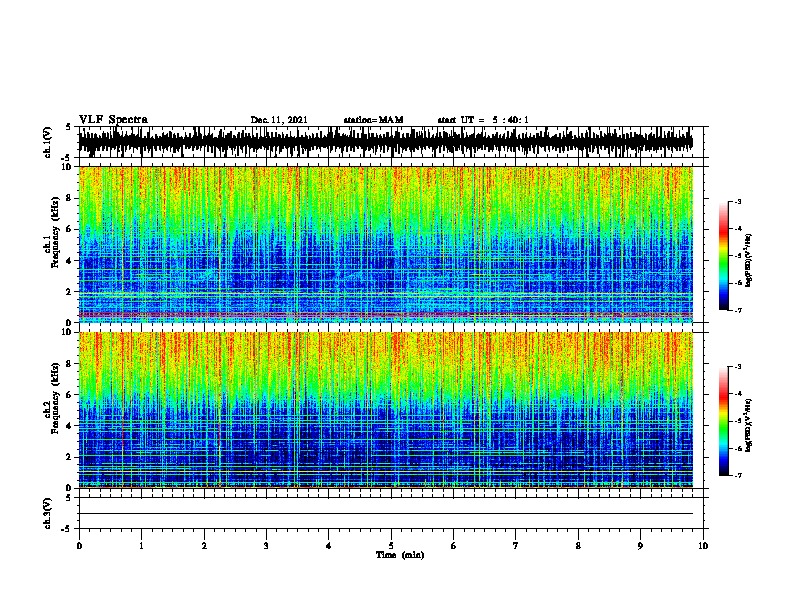This screenshot has width=792, height=612.
Task: Click the "station=MAM" header text
Action: 373,120
